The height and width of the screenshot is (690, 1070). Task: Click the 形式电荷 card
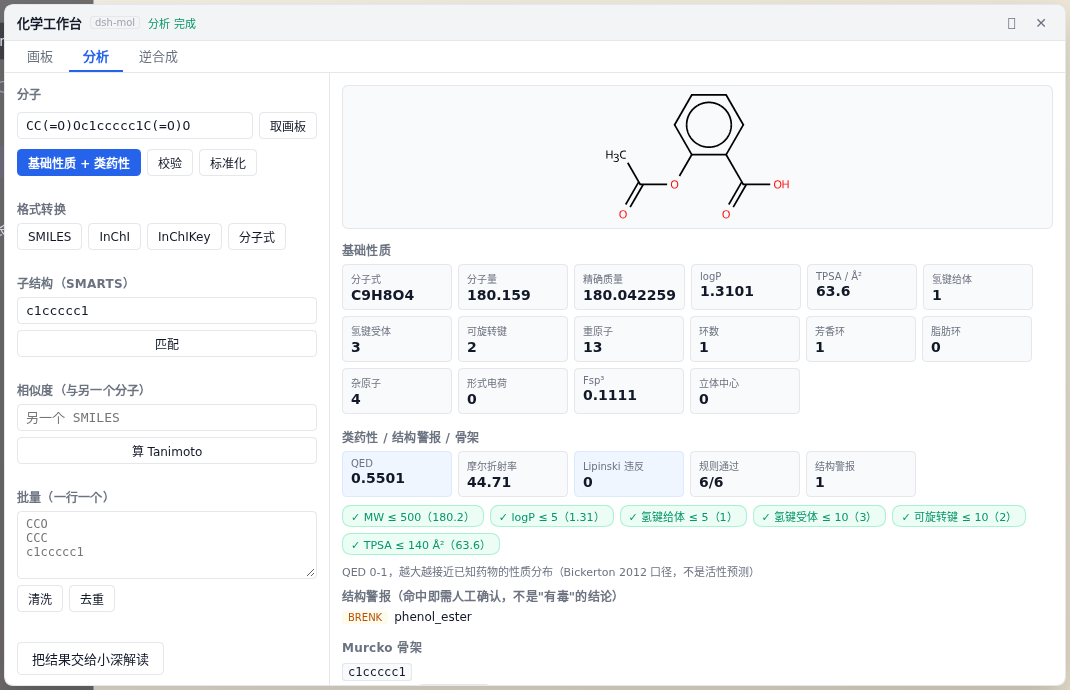click(x=513, y=391)
